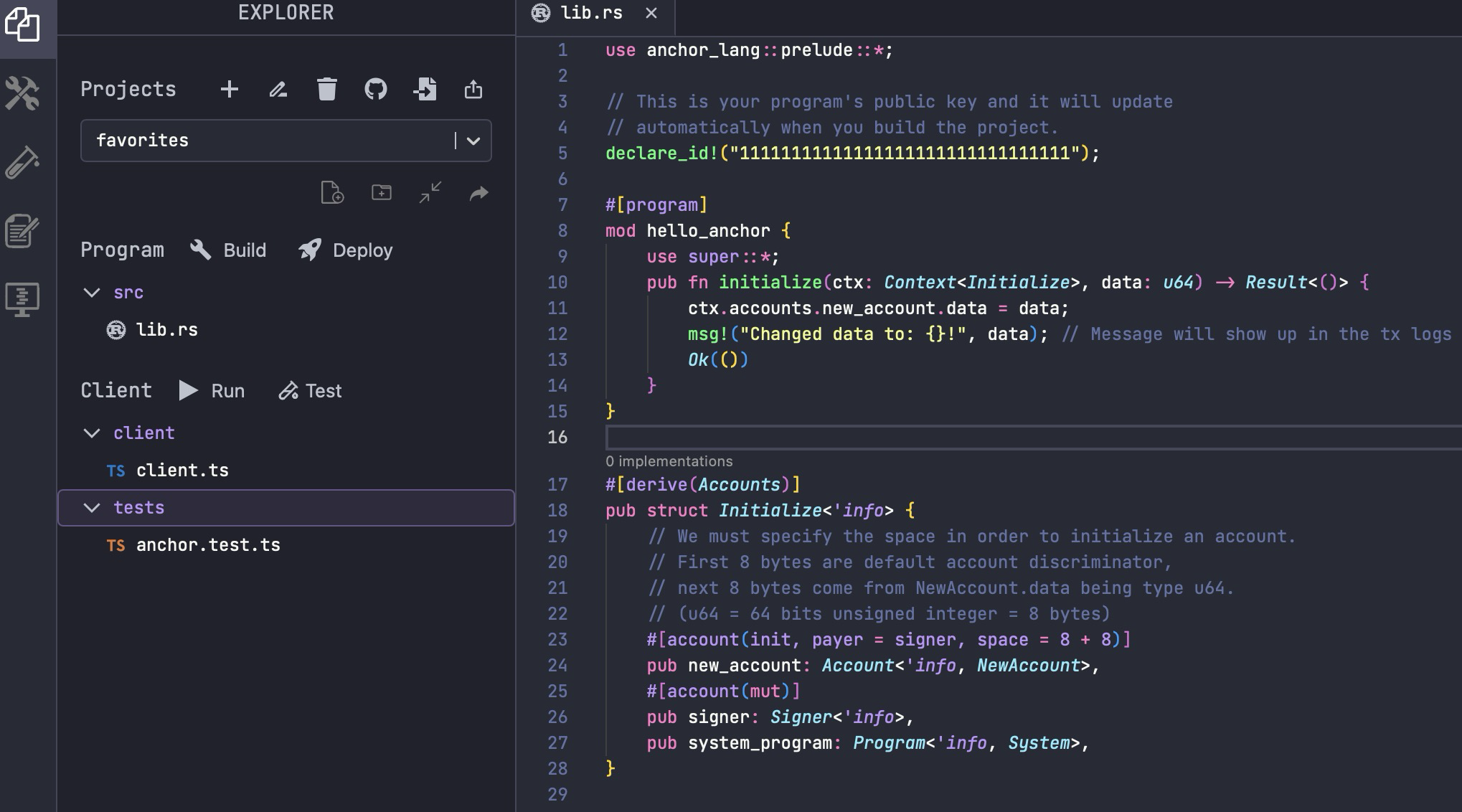Click the Run play triangle icon

pyautogui.click(x=188, y=390)
